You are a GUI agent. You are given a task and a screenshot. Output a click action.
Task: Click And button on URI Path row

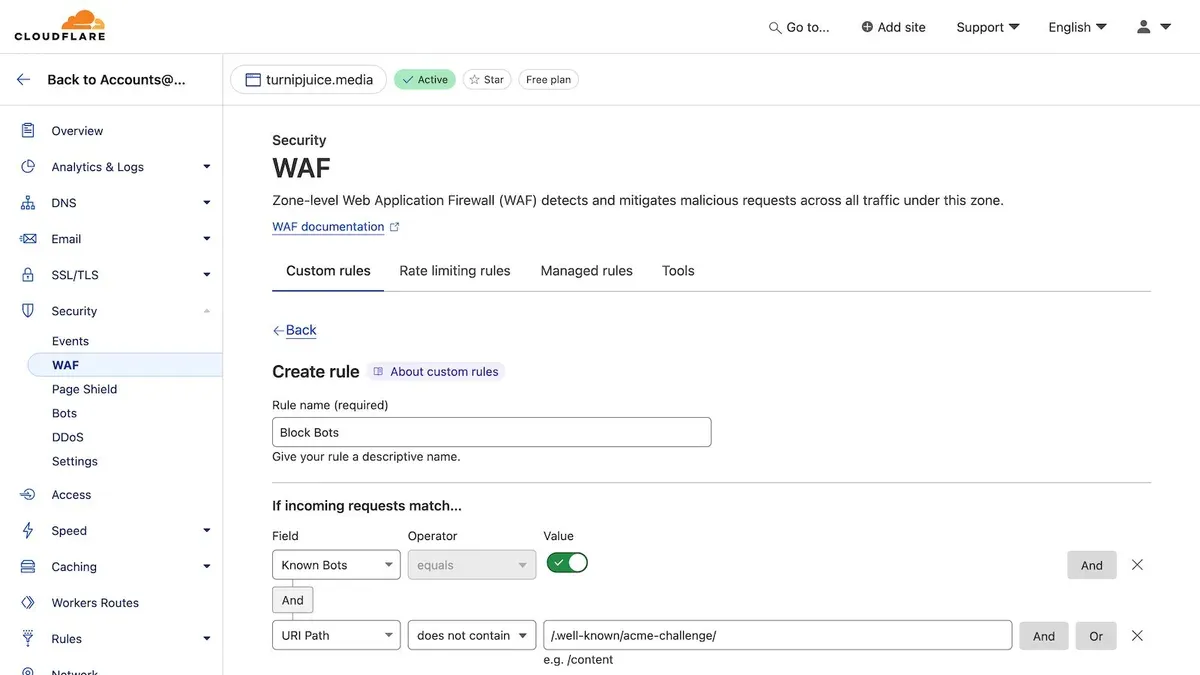coord(1044,636)
